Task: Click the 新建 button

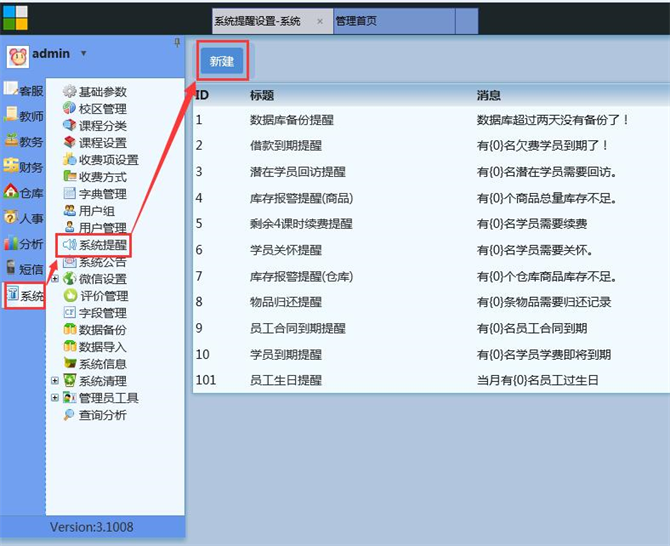Action: (222, 61)
